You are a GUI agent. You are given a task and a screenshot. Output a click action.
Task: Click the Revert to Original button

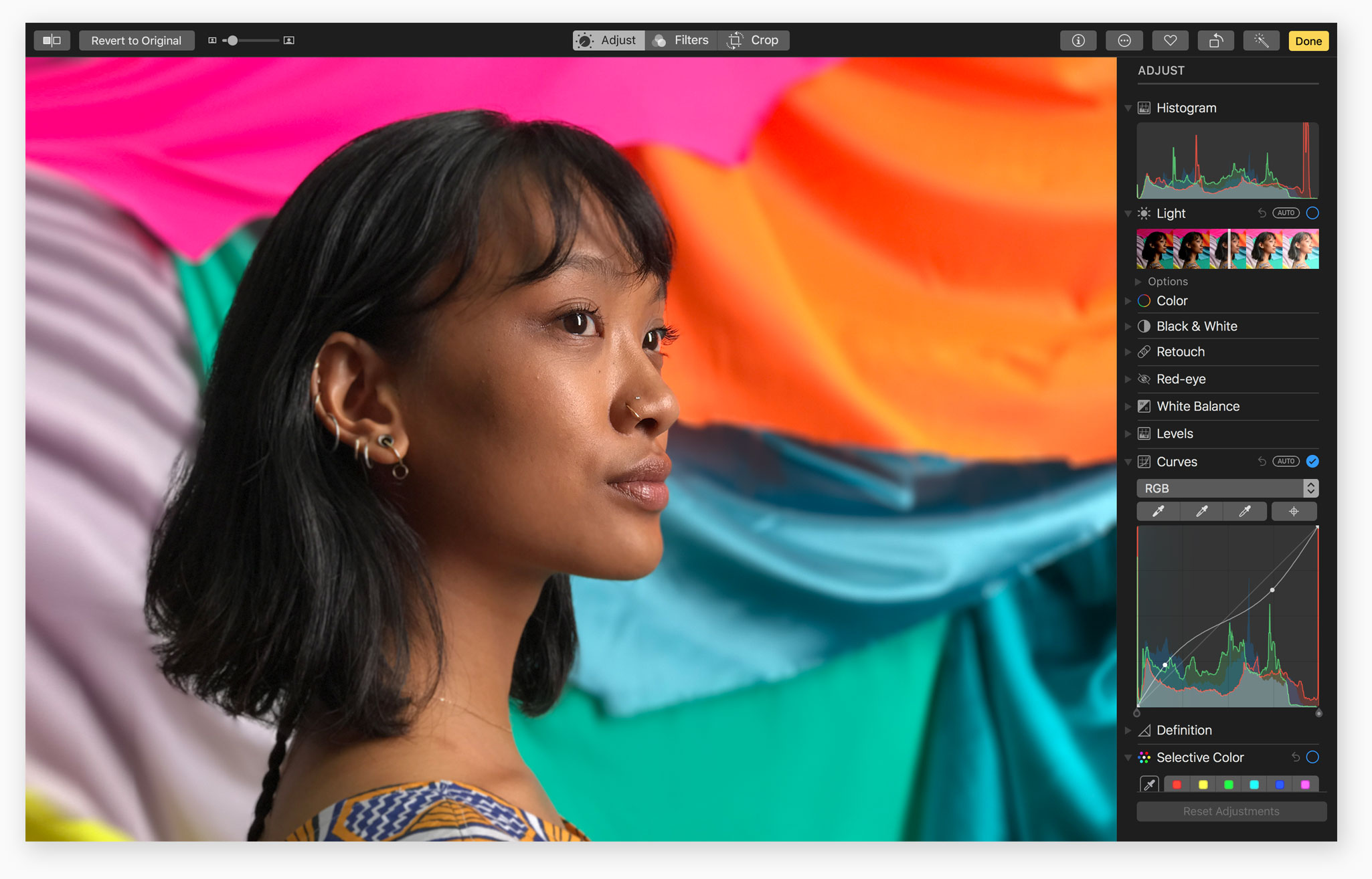click(137, 40)
